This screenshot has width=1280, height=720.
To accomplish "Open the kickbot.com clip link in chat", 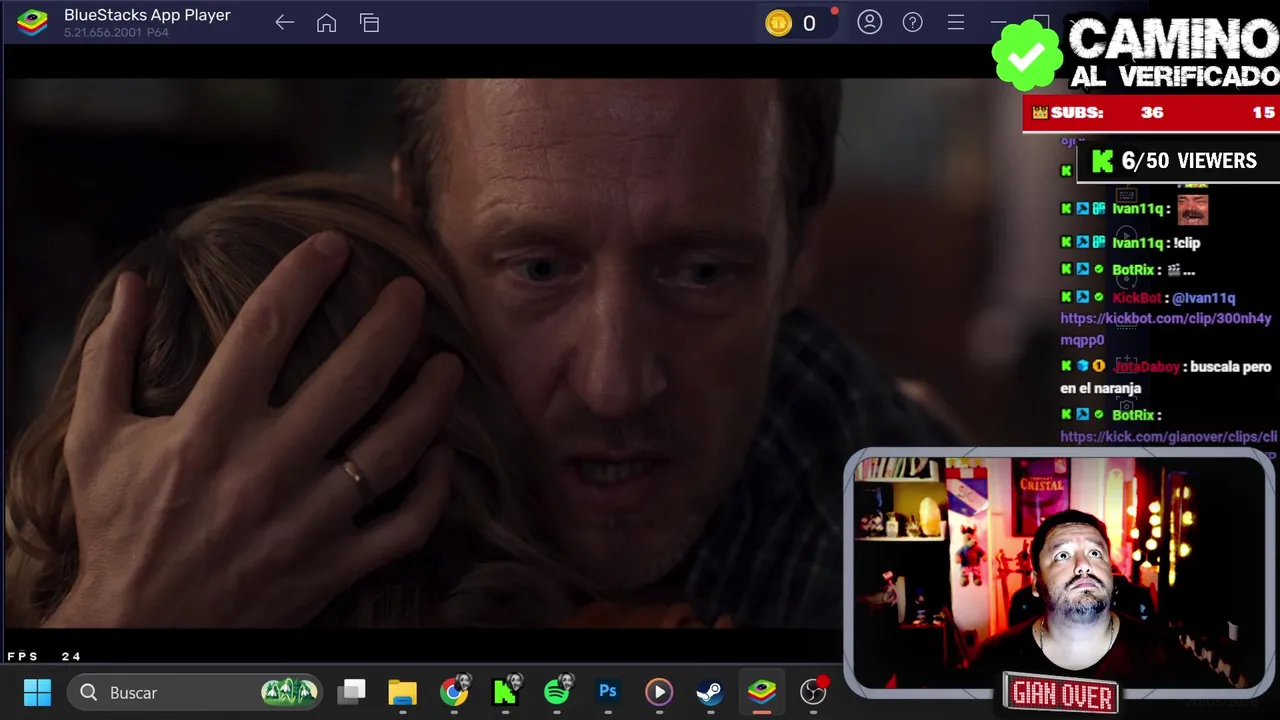I will pyautogui.click(x=1166, y=329).
